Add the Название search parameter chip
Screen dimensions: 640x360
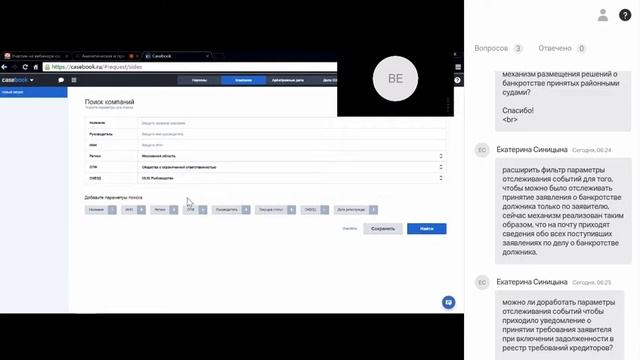pyautogui.click(x=100, y=210)
